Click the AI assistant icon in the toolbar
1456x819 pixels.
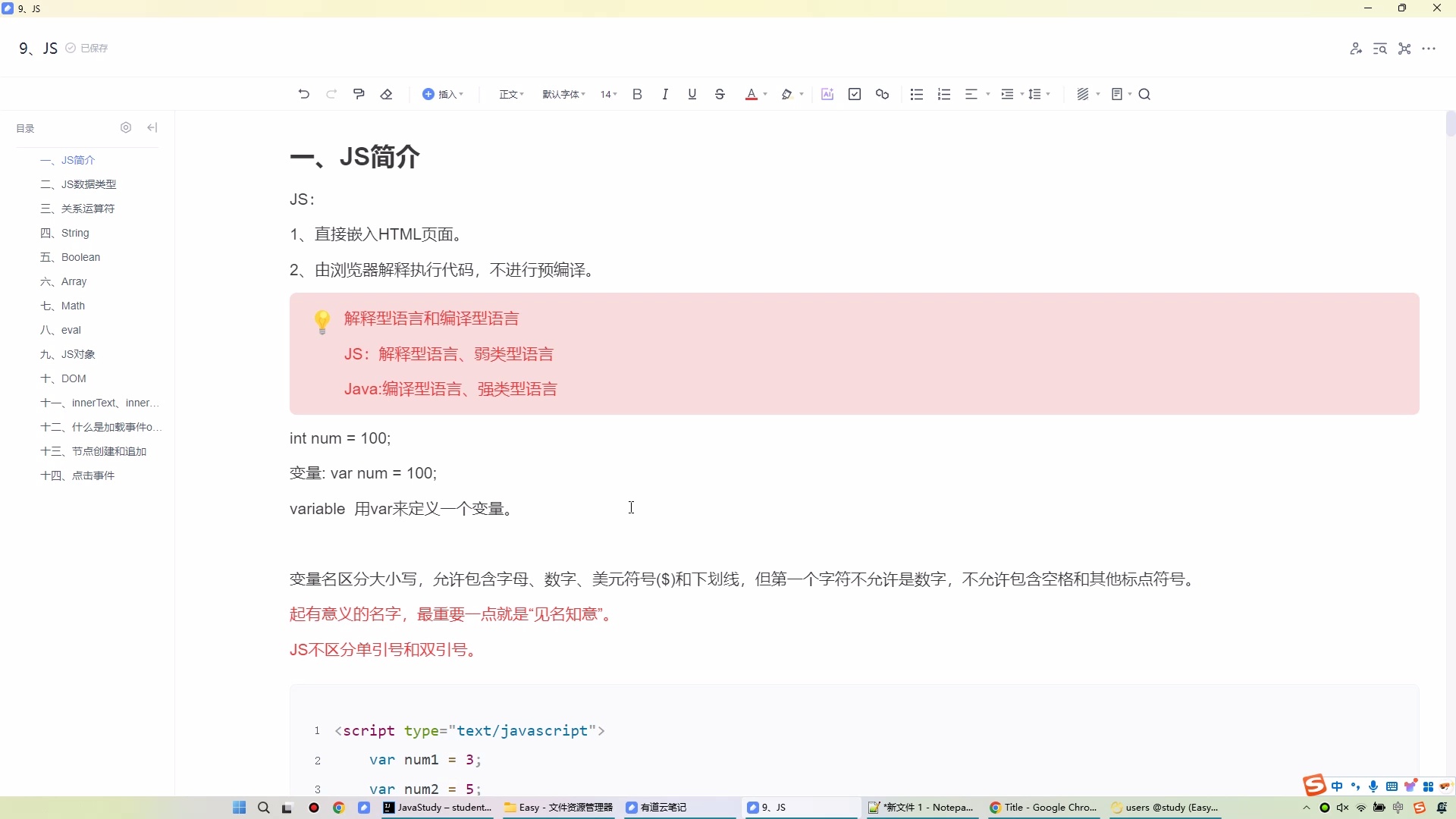(827, 93)
